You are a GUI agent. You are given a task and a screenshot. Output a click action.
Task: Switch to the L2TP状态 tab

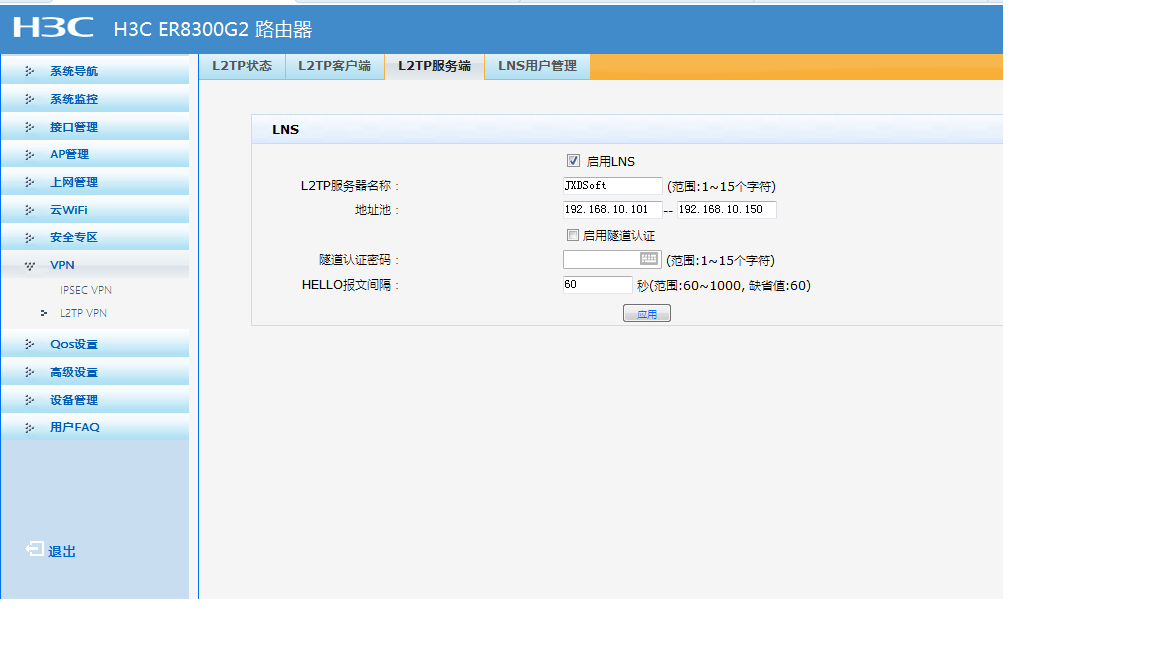(242, 66)
